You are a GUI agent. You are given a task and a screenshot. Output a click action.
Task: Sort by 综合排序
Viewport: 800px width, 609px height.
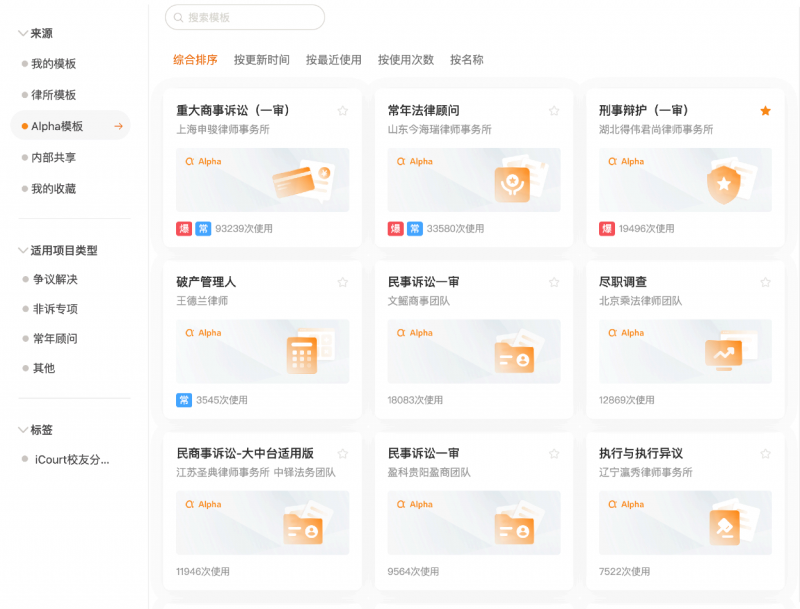(x=195, y=60)
